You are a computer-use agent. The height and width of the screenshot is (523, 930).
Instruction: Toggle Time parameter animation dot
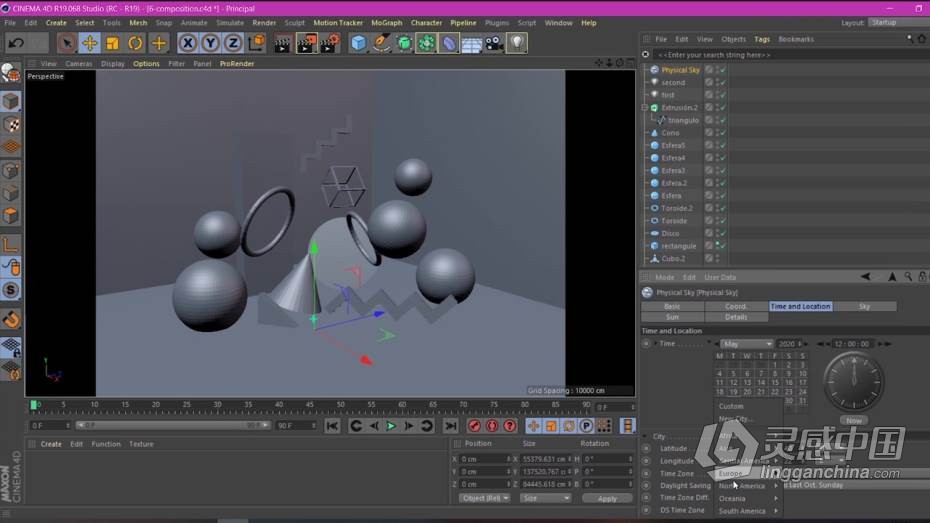(646, 344)
